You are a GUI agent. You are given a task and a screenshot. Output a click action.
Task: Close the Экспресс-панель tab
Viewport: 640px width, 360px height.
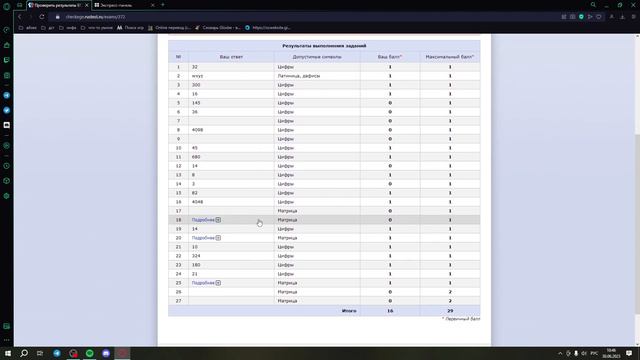(x=153, y=5)
